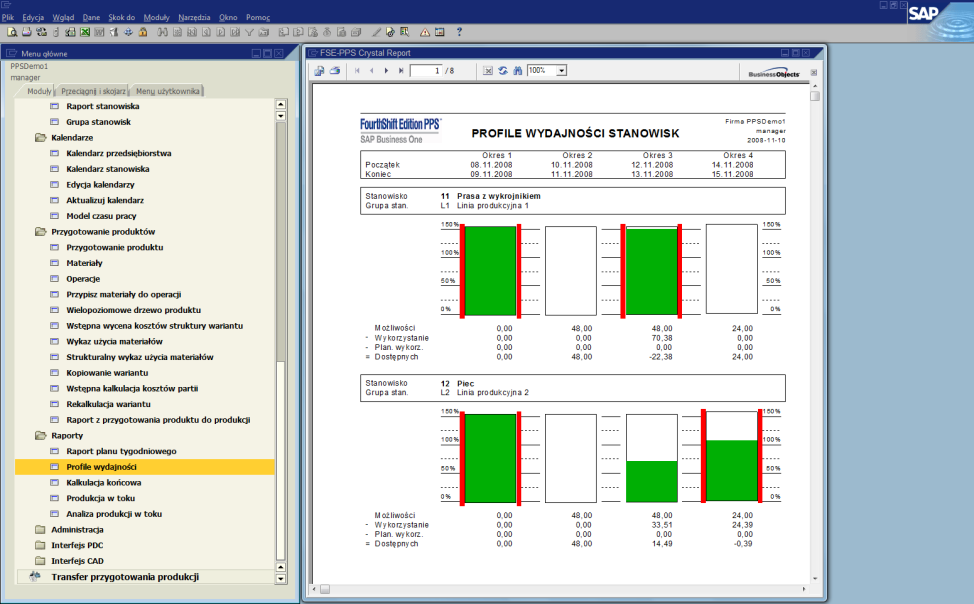Open Wielopoziomowe drzewo produktu

point(134,310)
